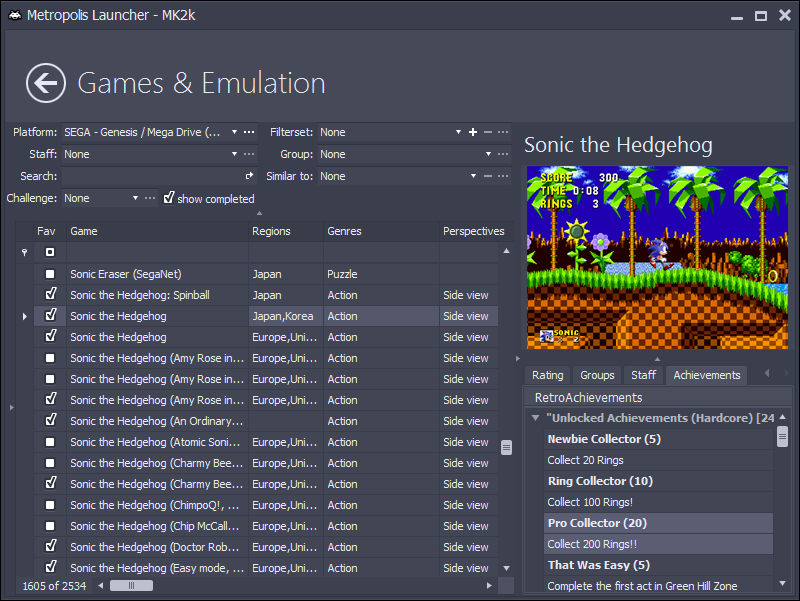Open the Staff filter dropdown
800x601 pixels.
tap(234, 154)
